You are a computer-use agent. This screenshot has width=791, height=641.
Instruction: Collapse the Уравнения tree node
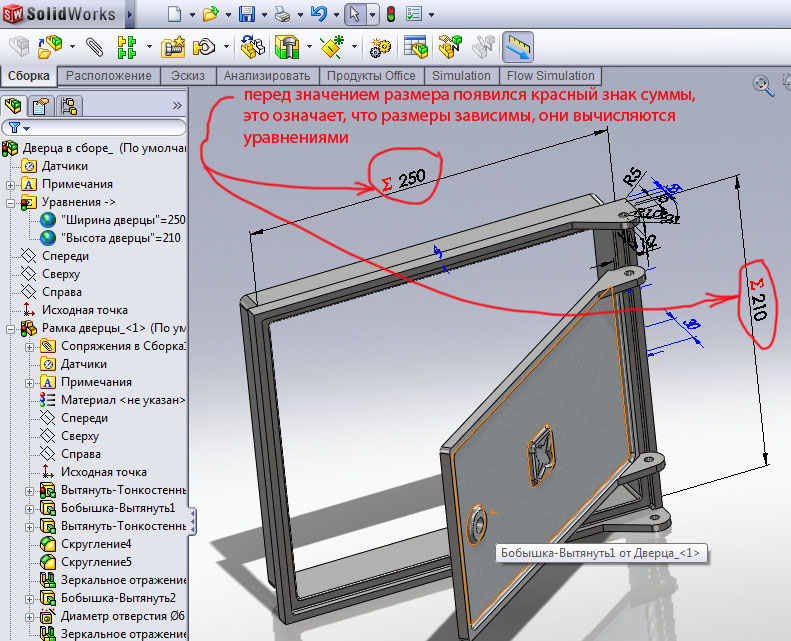10,202
